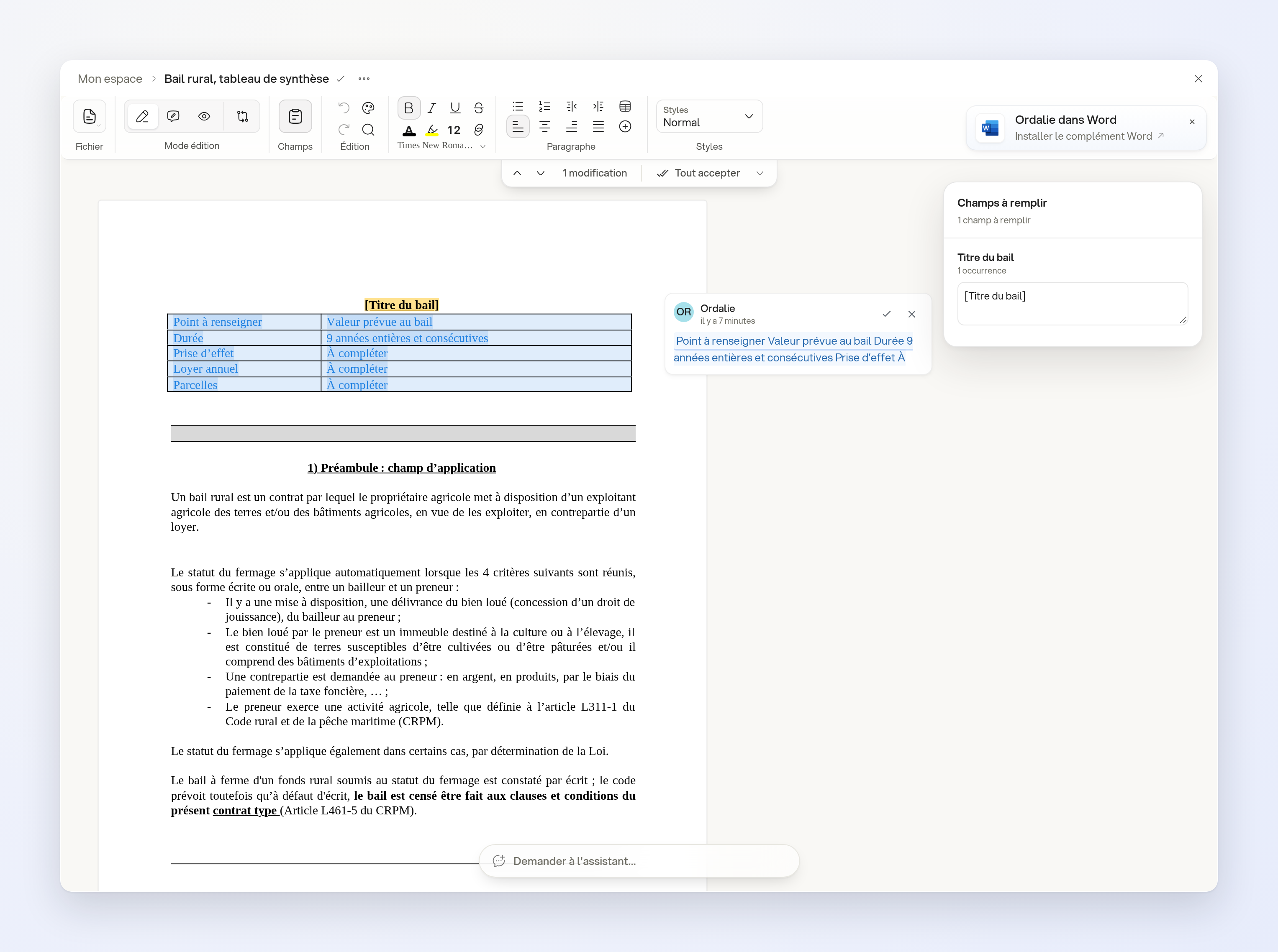Click the Champs à remplir panel header
This screenshot has height=952, width=1278.
click(1002, 203)
